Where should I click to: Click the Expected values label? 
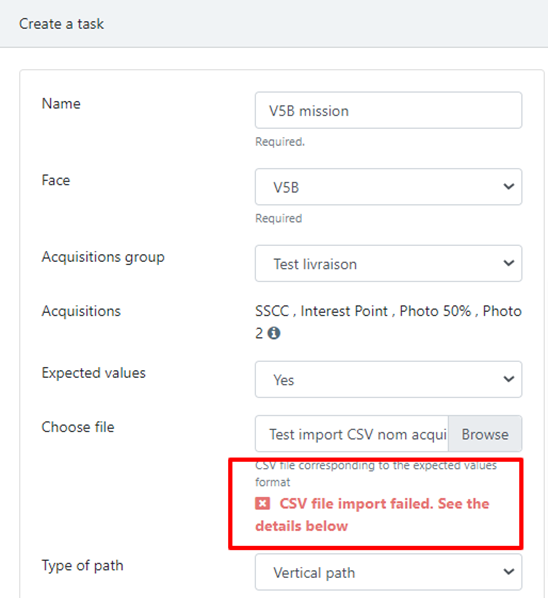click(x=93, y=373)
